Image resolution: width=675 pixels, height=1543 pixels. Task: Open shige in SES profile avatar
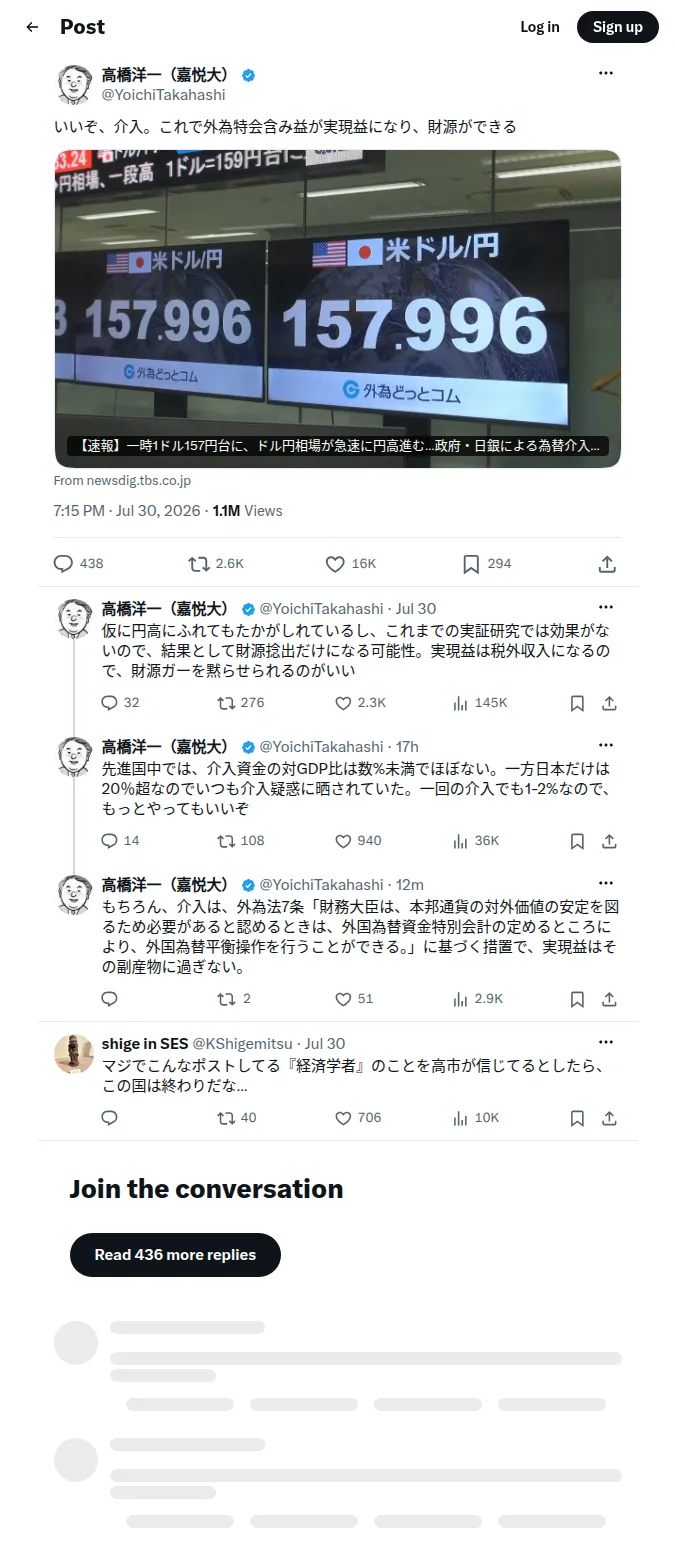click(73, 1054)
